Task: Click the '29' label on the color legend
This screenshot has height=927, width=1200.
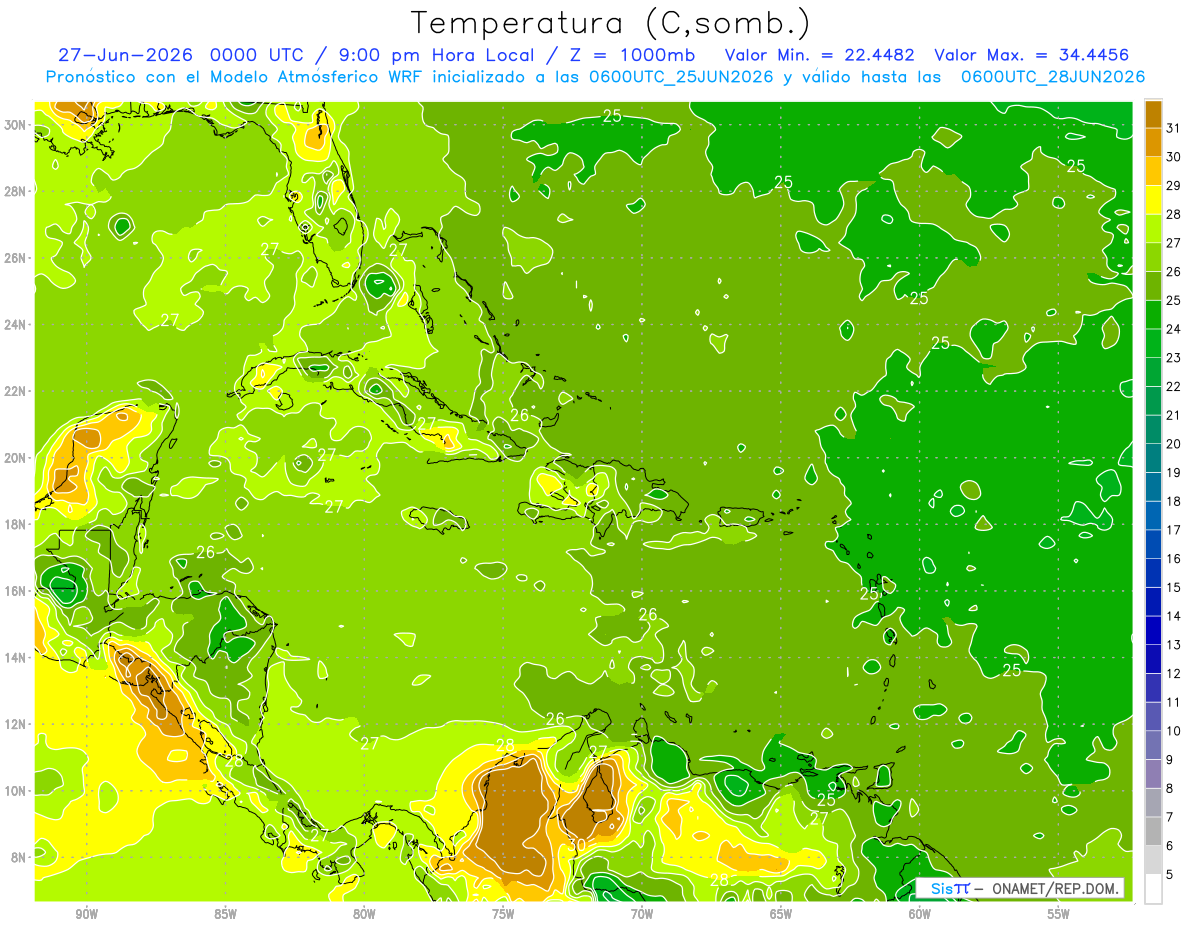Action: 1174,186
